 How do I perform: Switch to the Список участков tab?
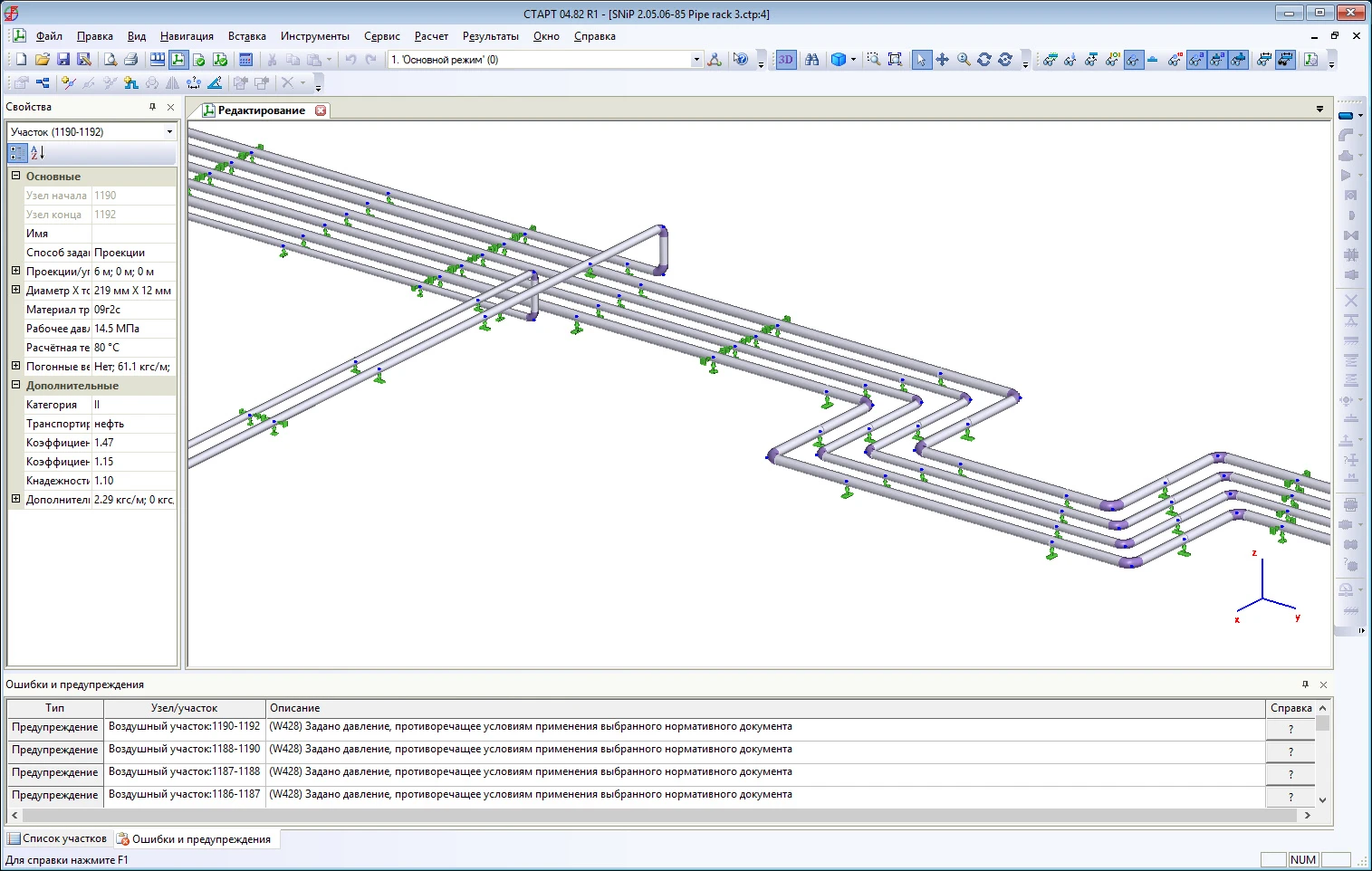pyautogui.click(x=57, y=838)
